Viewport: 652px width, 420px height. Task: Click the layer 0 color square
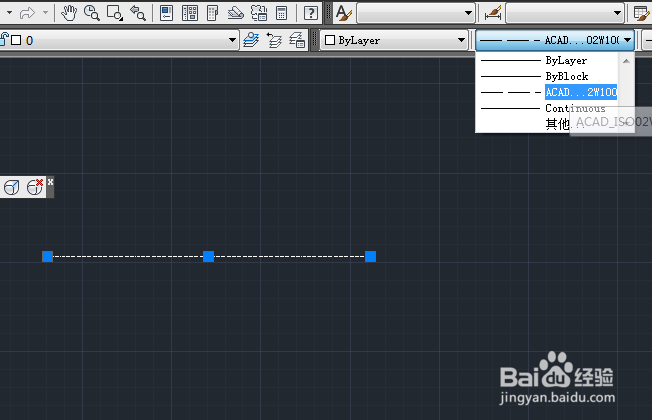click(16, 40)
